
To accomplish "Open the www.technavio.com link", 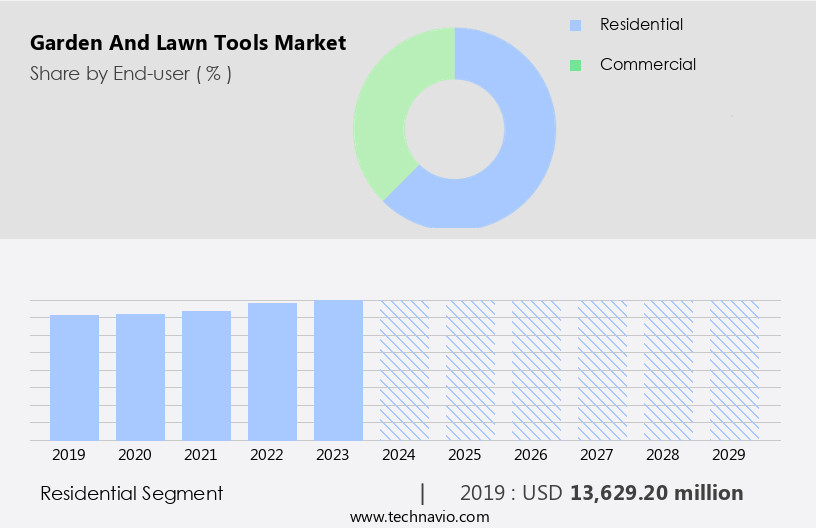I will 420,516.
